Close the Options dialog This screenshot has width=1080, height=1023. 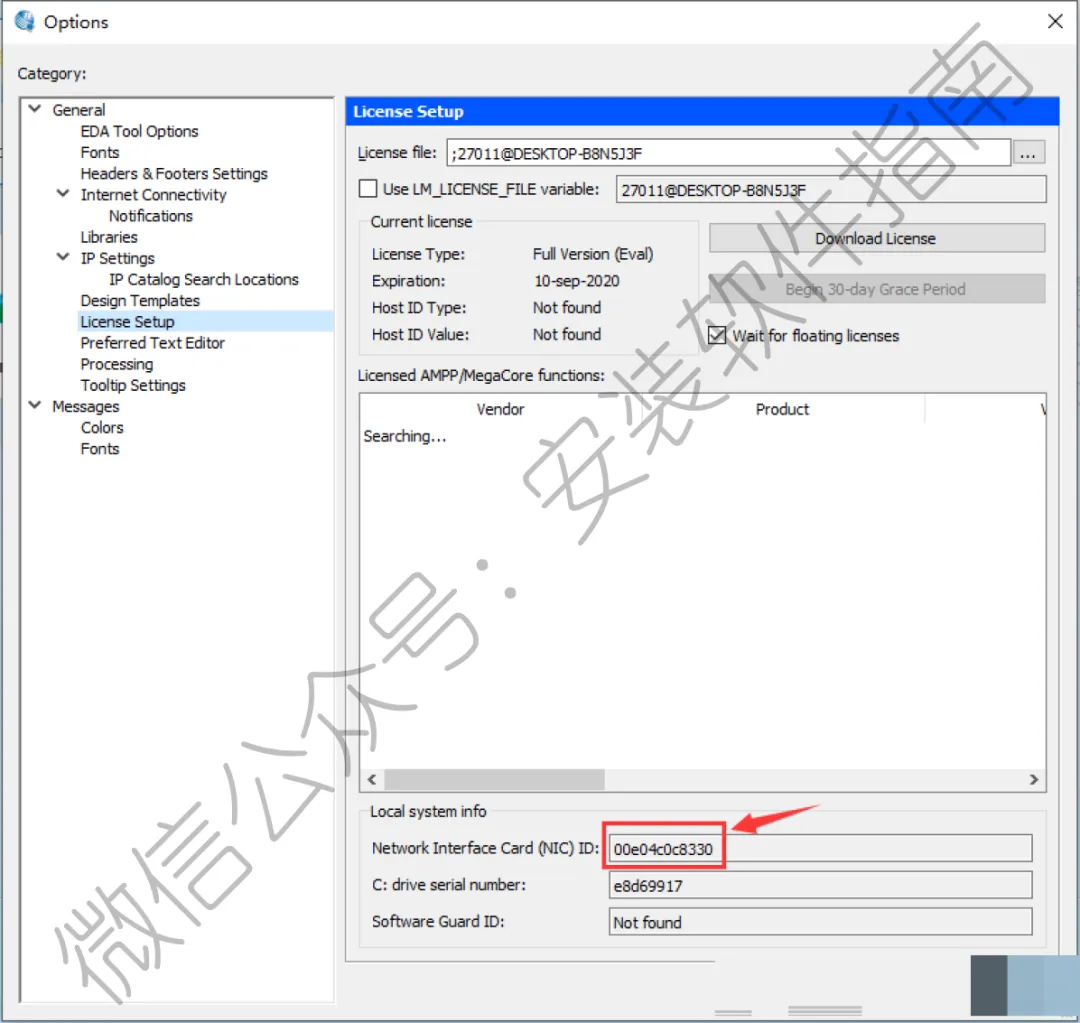click(1055, 21)
